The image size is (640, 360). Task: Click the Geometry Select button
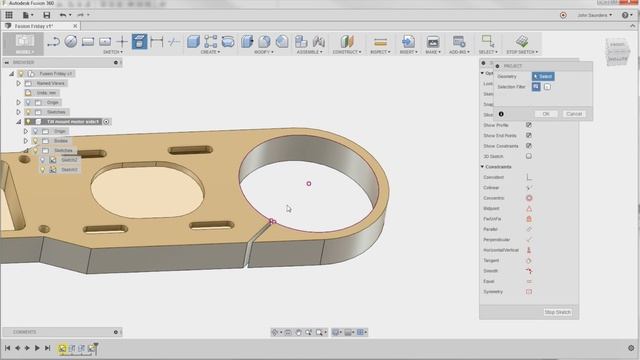[x=543, y=76]
